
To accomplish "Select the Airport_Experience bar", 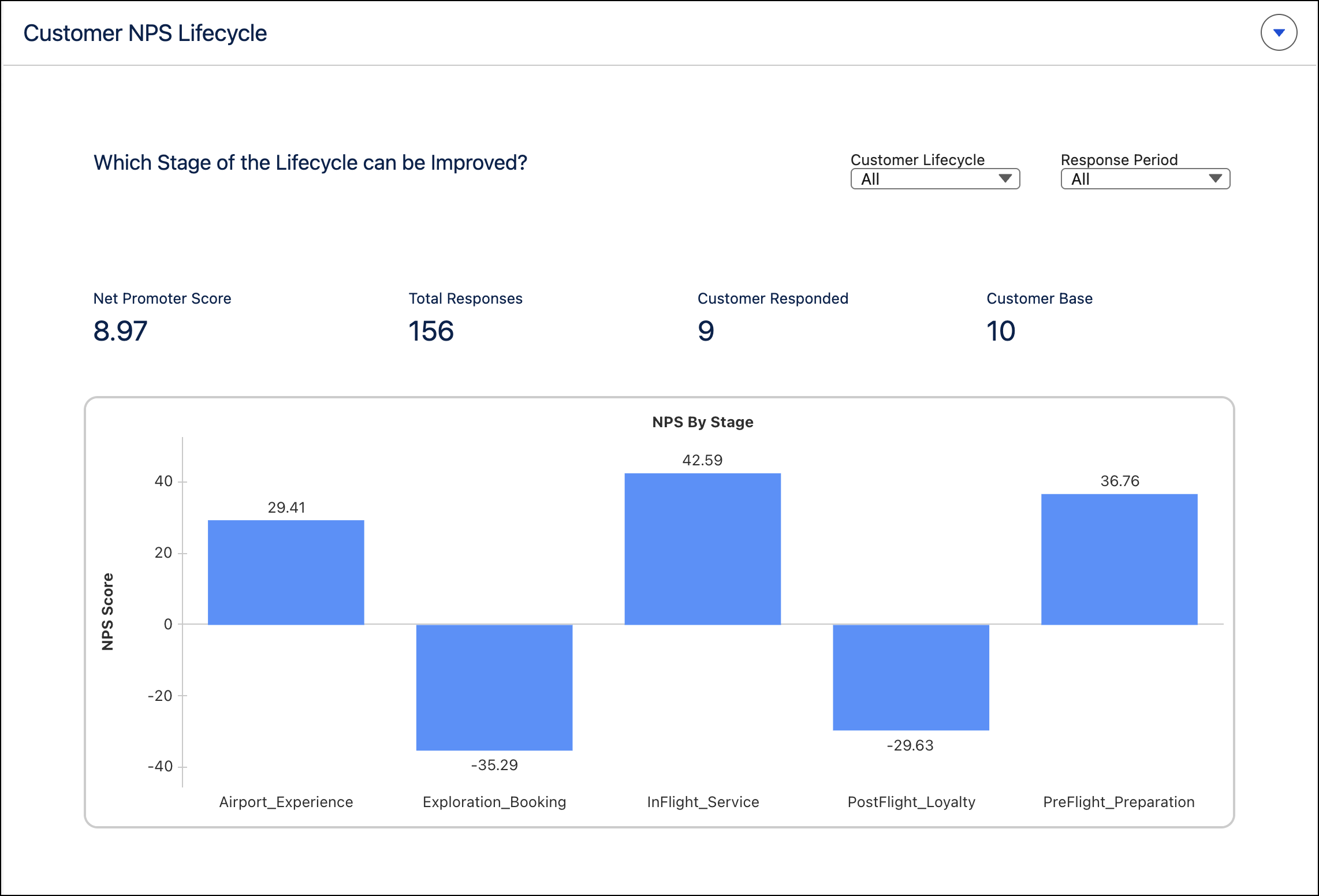I will pos(286,572).
